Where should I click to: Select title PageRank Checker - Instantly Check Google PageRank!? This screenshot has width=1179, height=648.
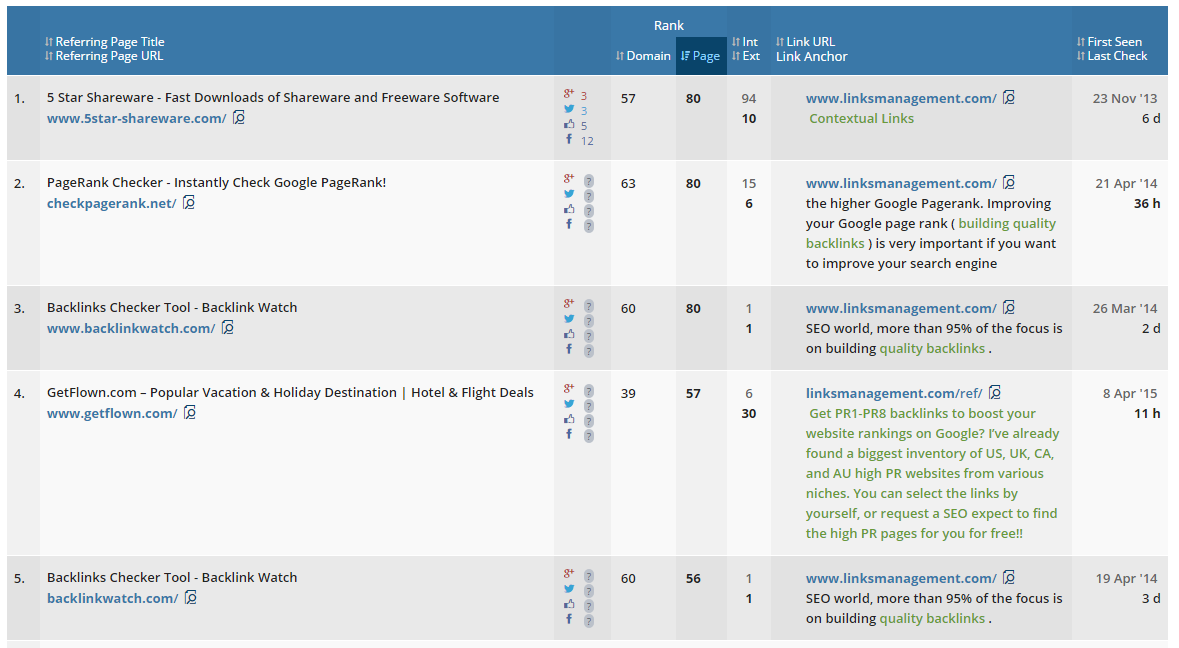[x=217, y=183]
